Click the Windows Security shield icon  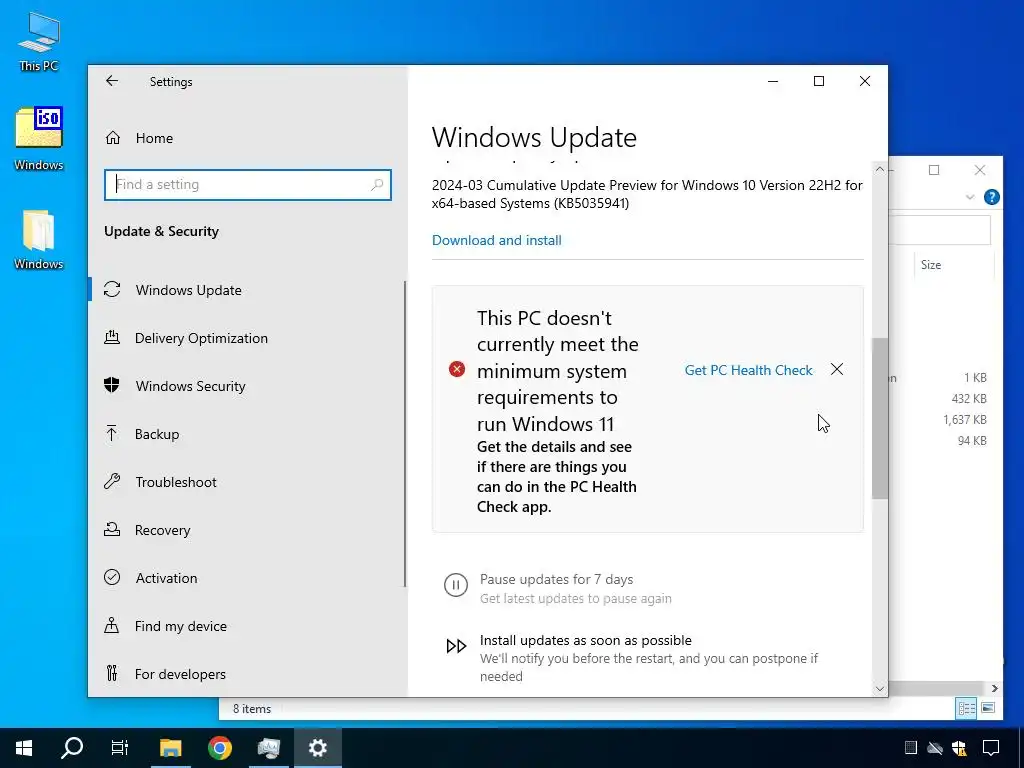[x=112, y=385]
